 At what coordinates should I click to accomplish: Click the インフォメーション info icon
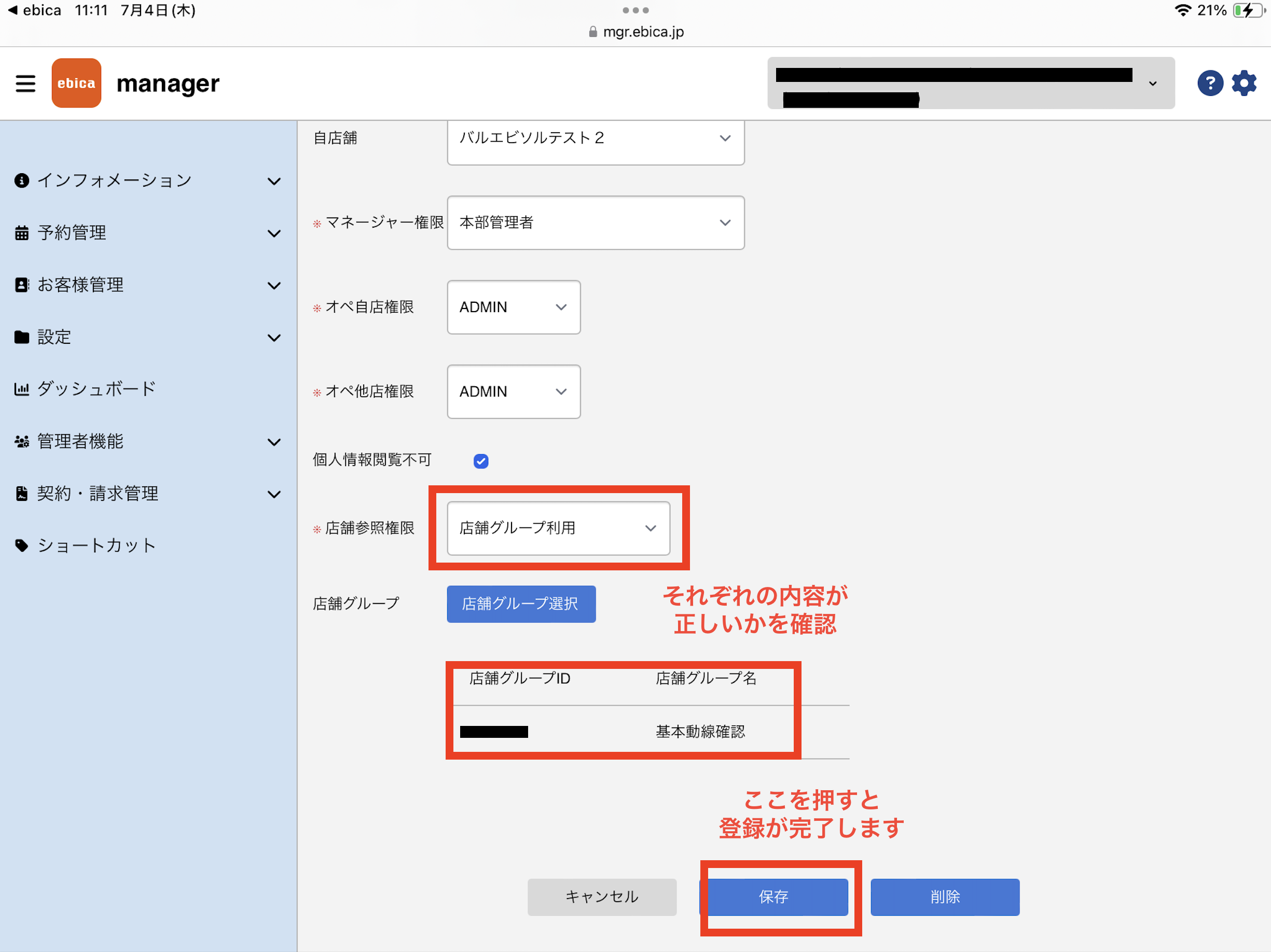(x=22, y=181)
